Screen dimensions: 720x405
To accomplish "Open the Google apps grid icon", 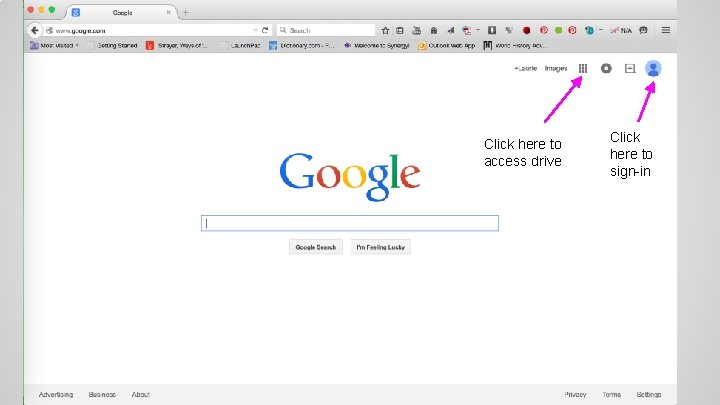I will (x=583, y=68).
